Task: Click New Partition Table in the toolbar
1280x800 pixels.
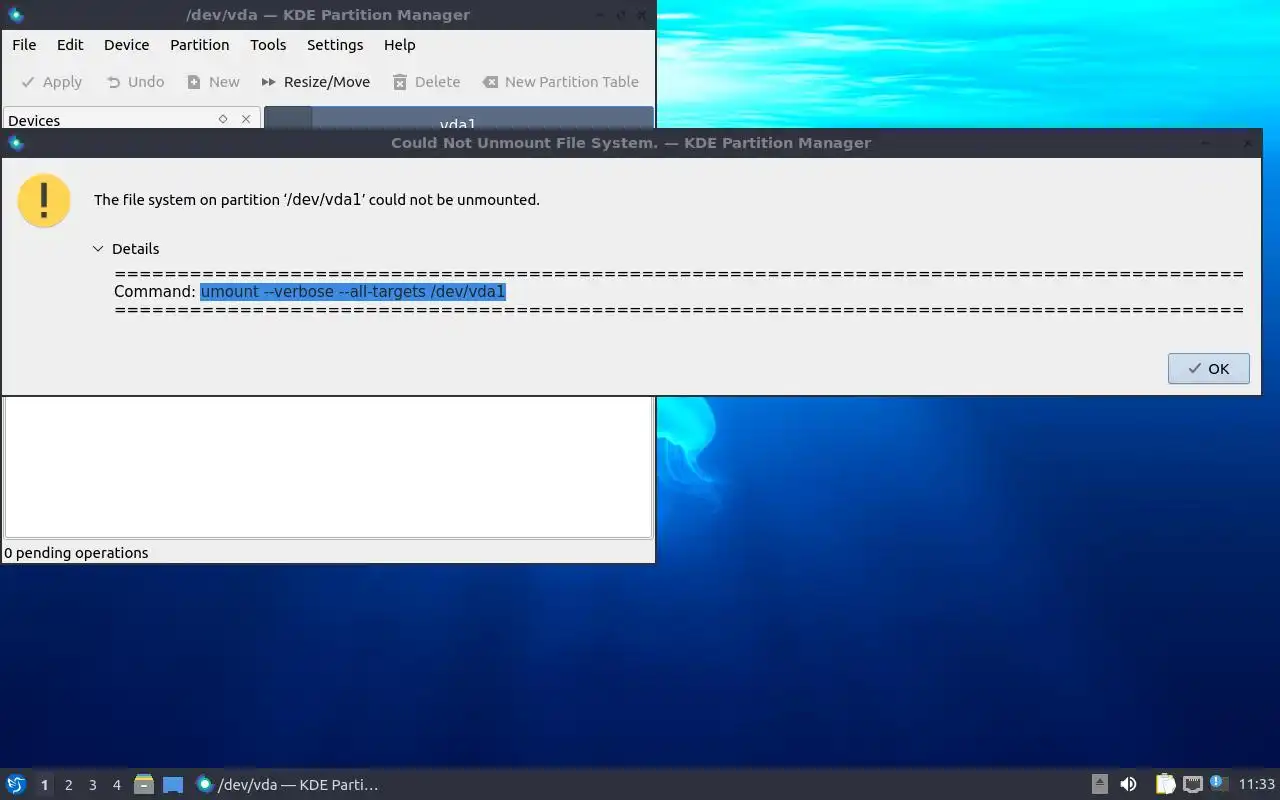Action: [x=561, y=82]
